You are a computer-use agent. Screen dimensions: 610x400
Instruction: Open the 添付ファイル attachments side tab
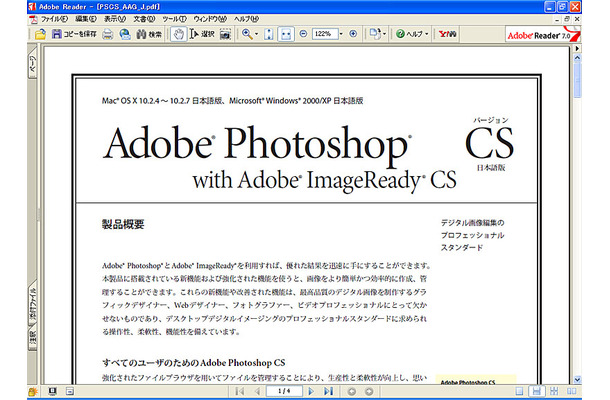pyautogui.click(x=33, y=305)
